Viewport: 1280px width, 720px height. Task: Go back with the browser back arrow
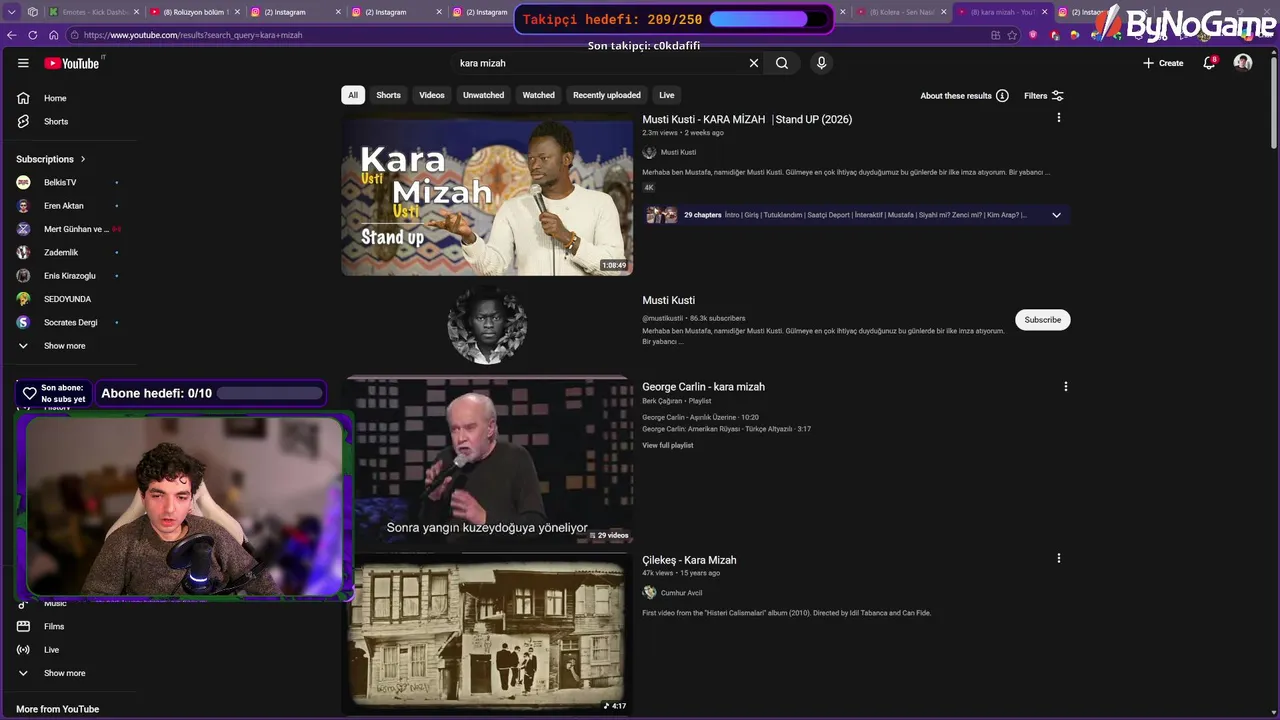coord(12,35)
